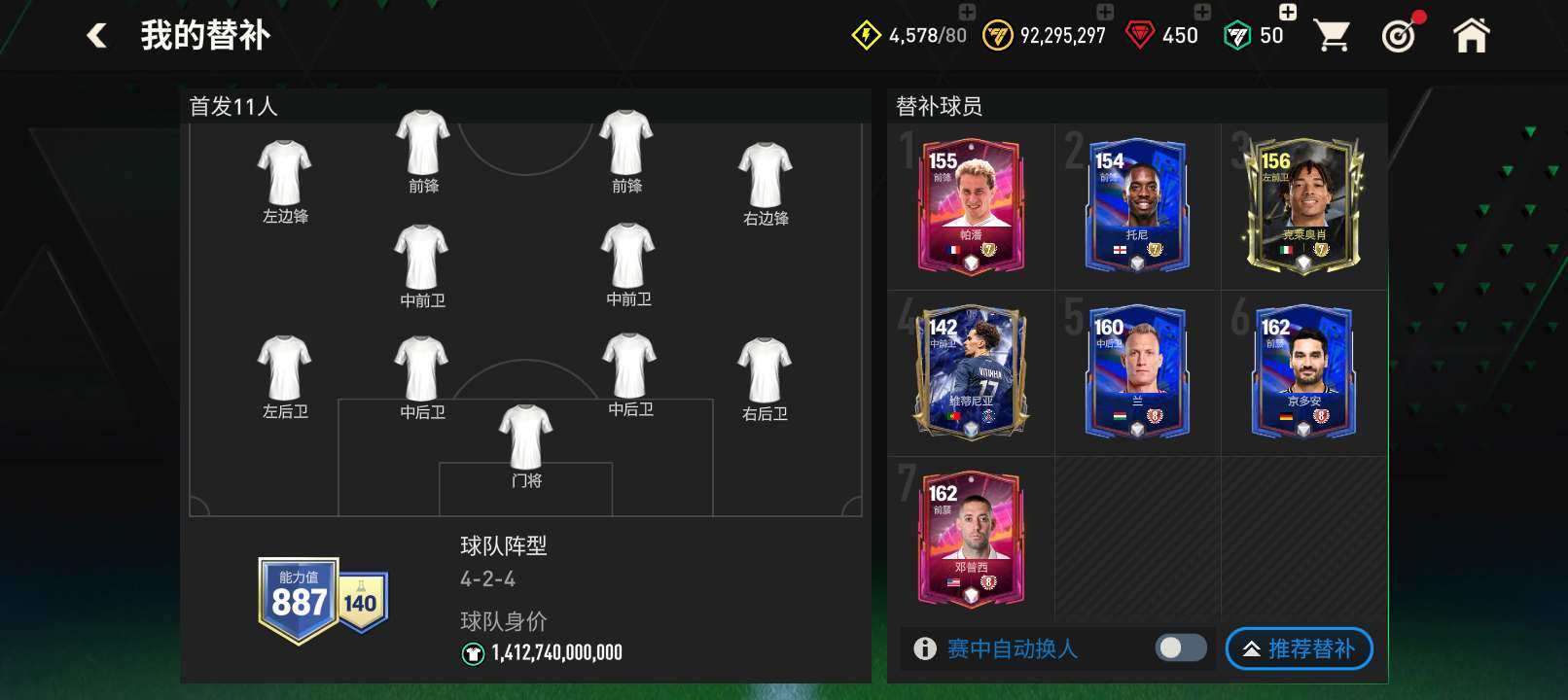Add more green shield tokens
The height and width of the screenshot is (700, 1568).
point(1288,12)
